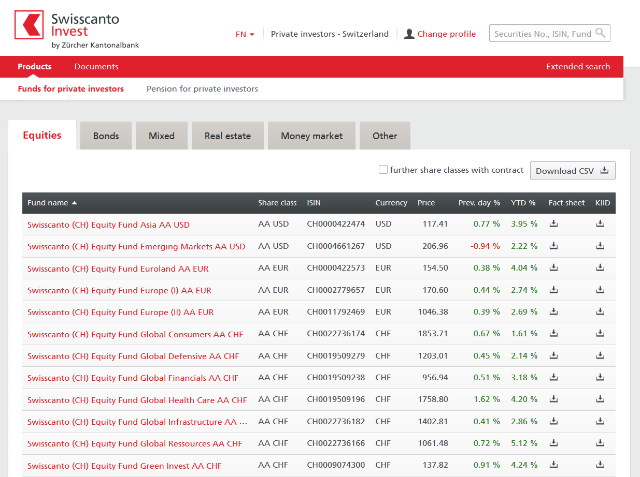Click price 1046.38 in Europe (II) row
Screen dimensions: 640x477
[433, 312]
